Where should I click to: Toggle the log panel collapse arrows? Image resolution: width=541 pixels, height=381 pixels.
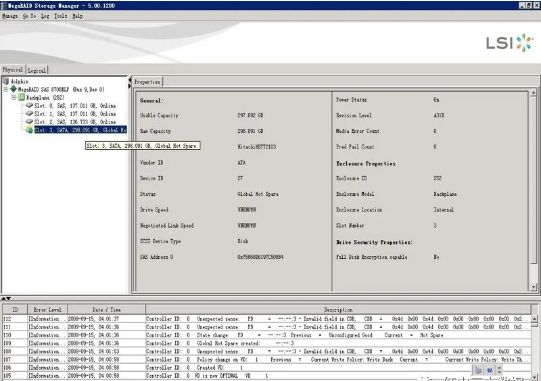pyautogui.click(x=6, y=298)
